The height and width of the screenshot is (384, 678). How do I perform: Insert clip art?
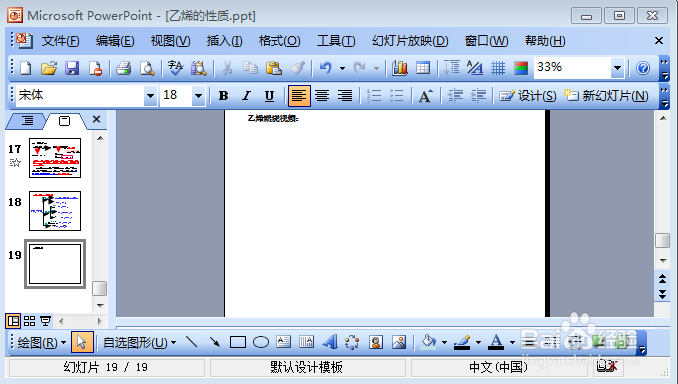[x=376, y=342]
